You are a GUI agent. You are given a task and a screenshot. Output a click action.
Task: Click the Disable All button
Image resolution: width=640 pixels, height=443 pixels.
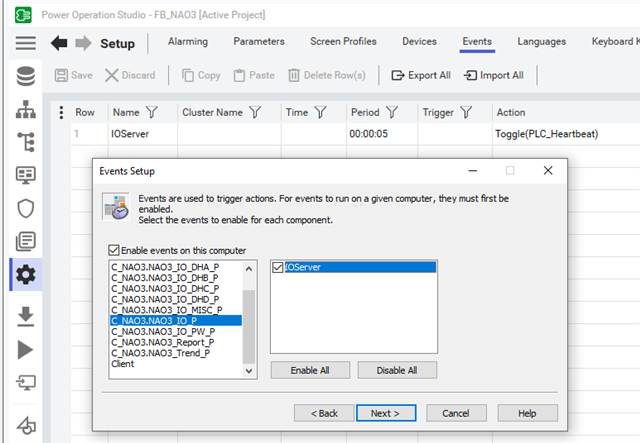pos(397,370)
